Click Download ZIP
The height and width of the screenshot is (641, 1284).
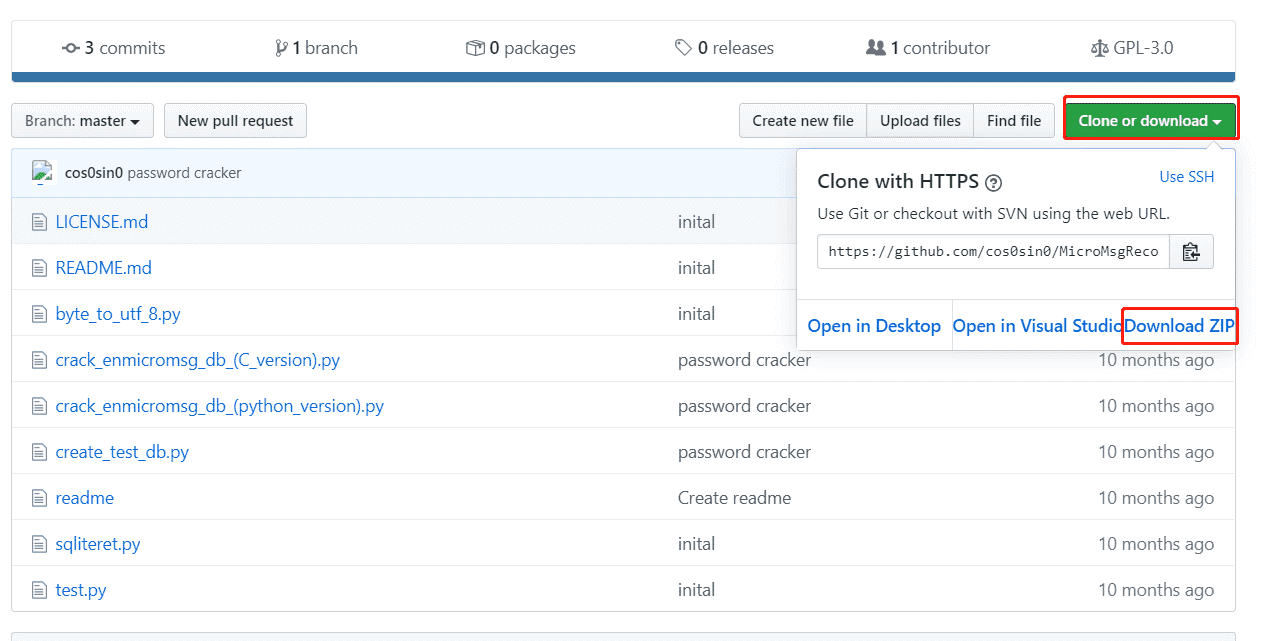click(x=1179, y=326)
